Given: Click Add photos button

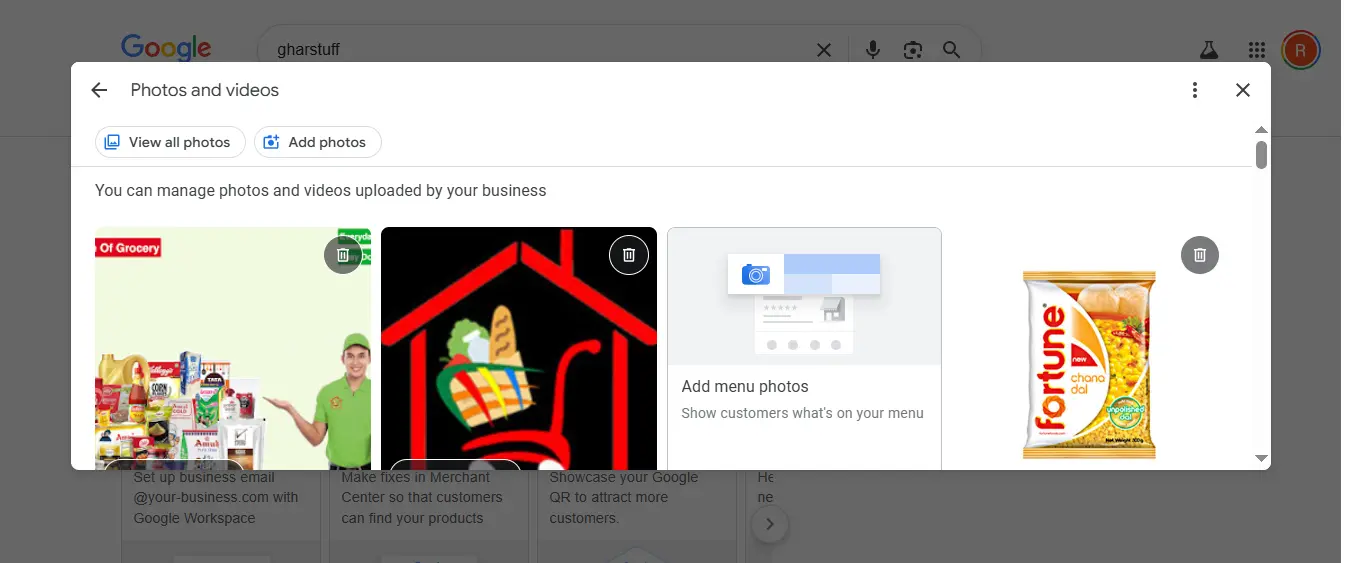Looking at the screenshot, I should click(318, 142).
